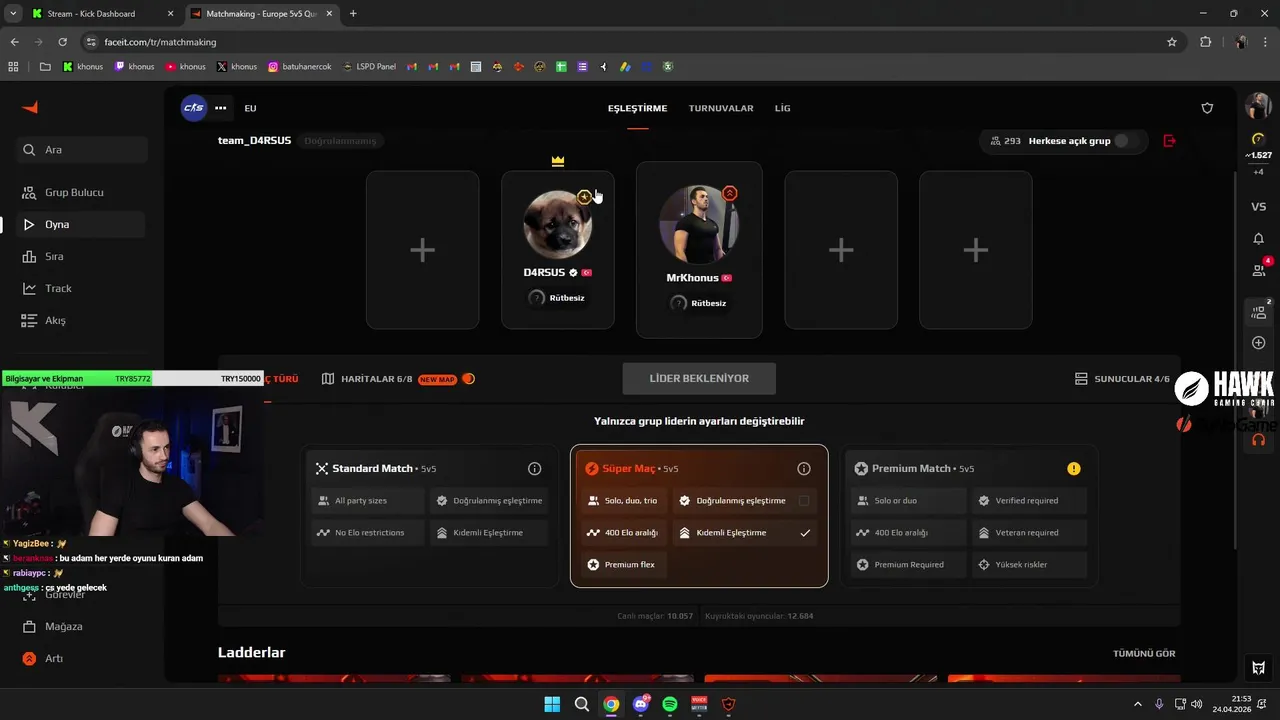The height and width of the screenshot is (720, 1280).
Task: Click TÜMÜNÜ GÖR link
Action: click(1144, 654)
